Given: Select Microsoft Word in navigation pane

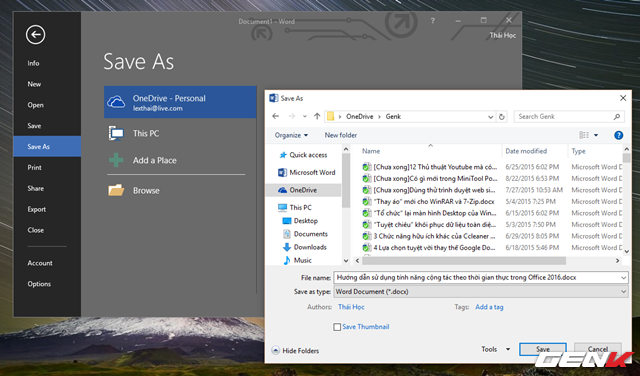Looking at the screenshot, I should click(x=307, y=172).
